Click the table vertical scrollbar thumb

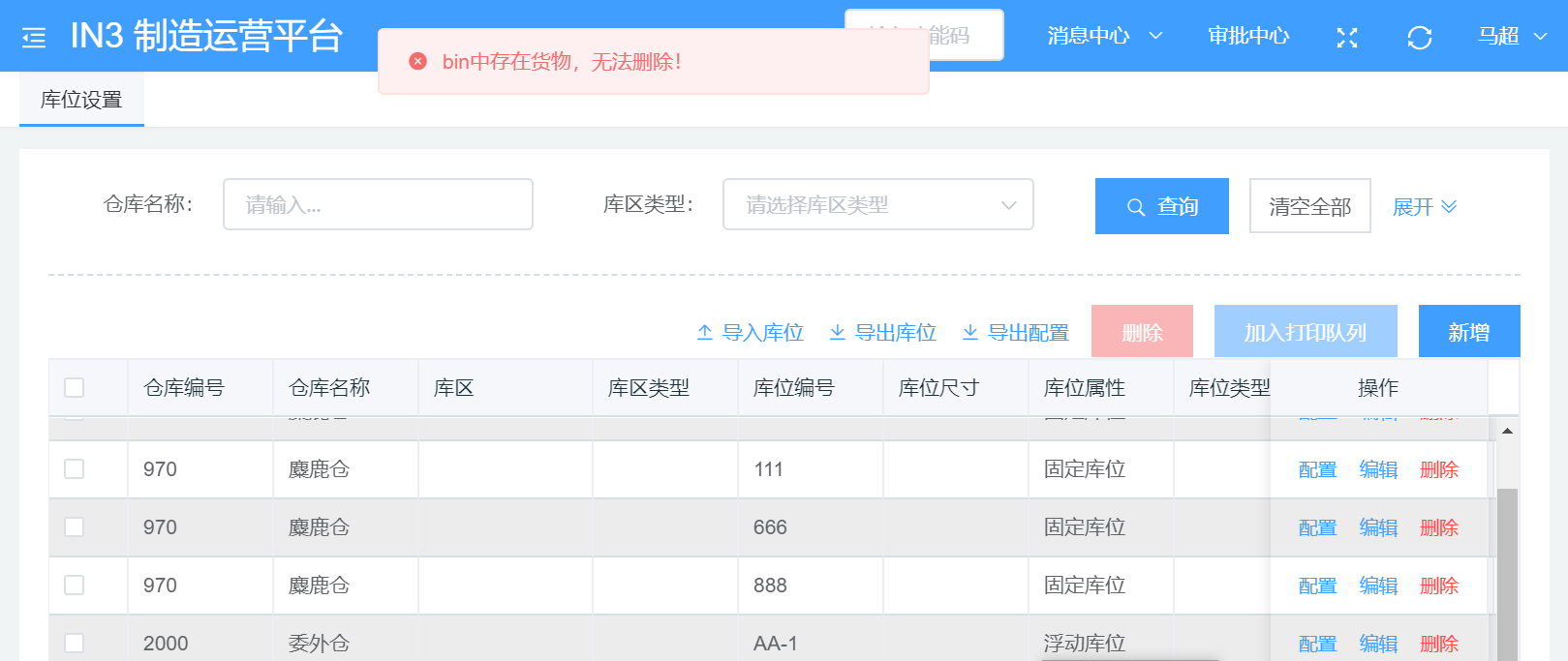click(1507, 571)
